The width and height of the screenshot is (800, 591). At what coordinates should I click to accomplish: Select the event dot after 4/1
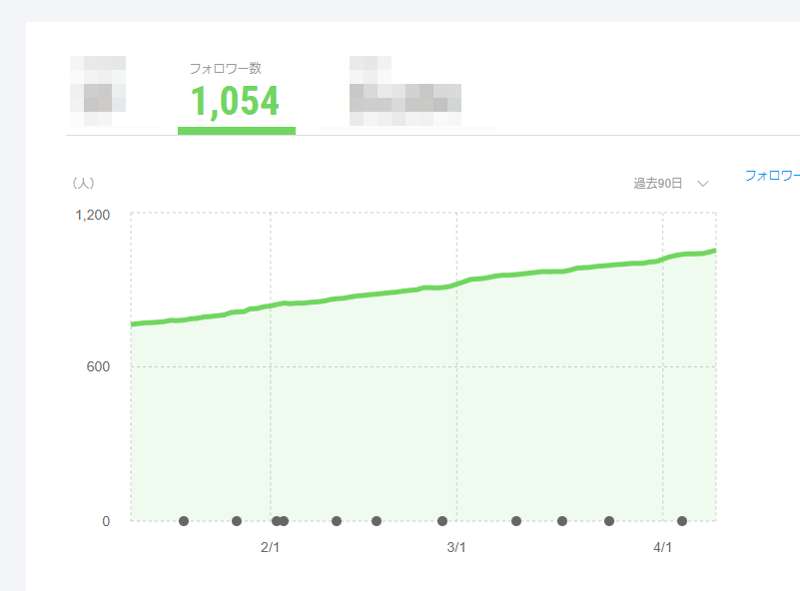point(682,521)
